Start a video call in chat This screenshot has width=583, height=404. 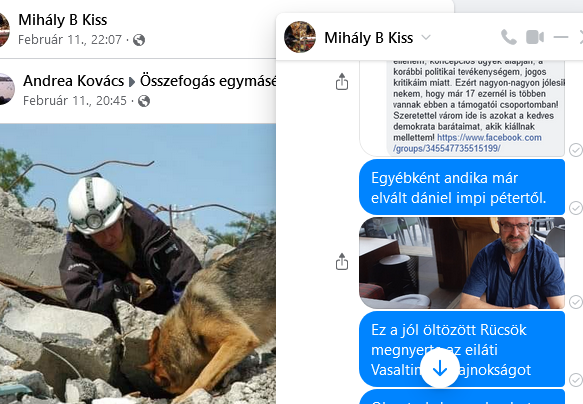535,37
